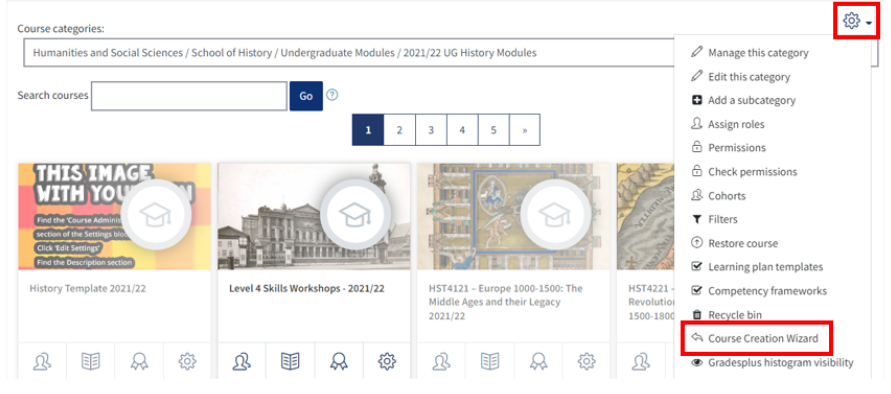
Task: Click settings gear on HST4121 card
Action: pos(586,361)
